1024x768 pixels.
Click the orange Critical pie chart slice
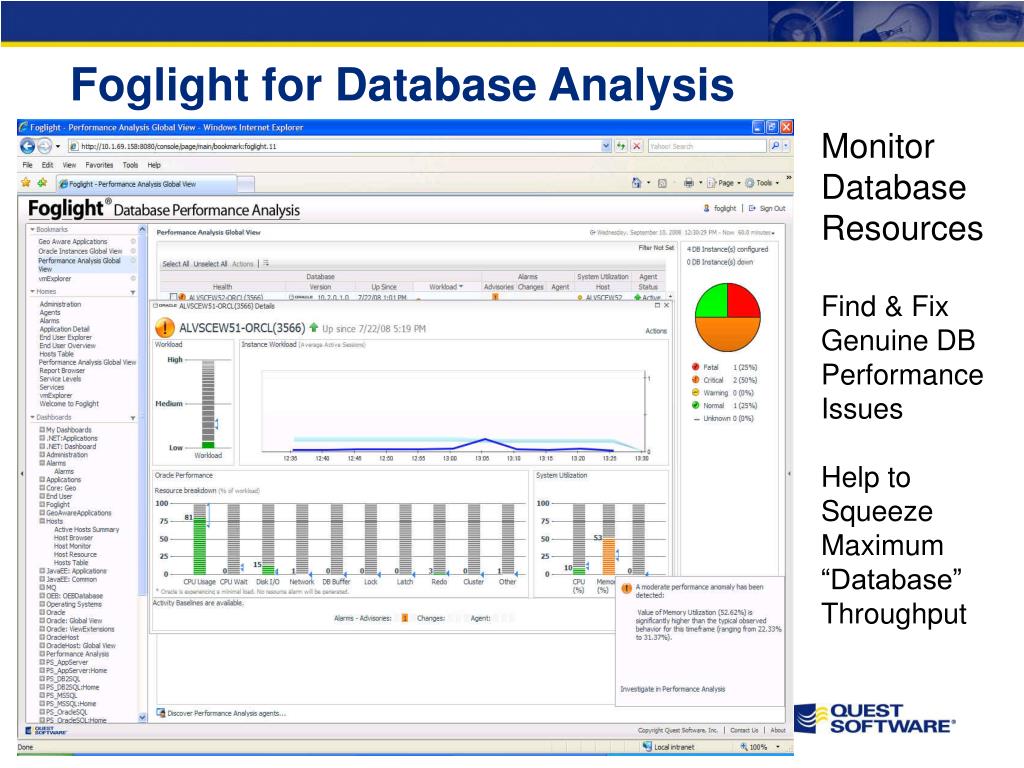(x=728, y=336)
